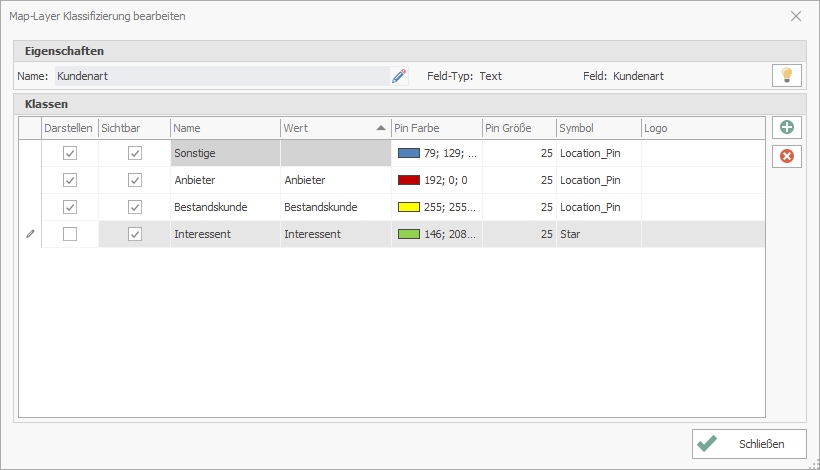This screenshot has width=820, height=470.
Task: Delete class using red X icon
Action: (787, 156)
